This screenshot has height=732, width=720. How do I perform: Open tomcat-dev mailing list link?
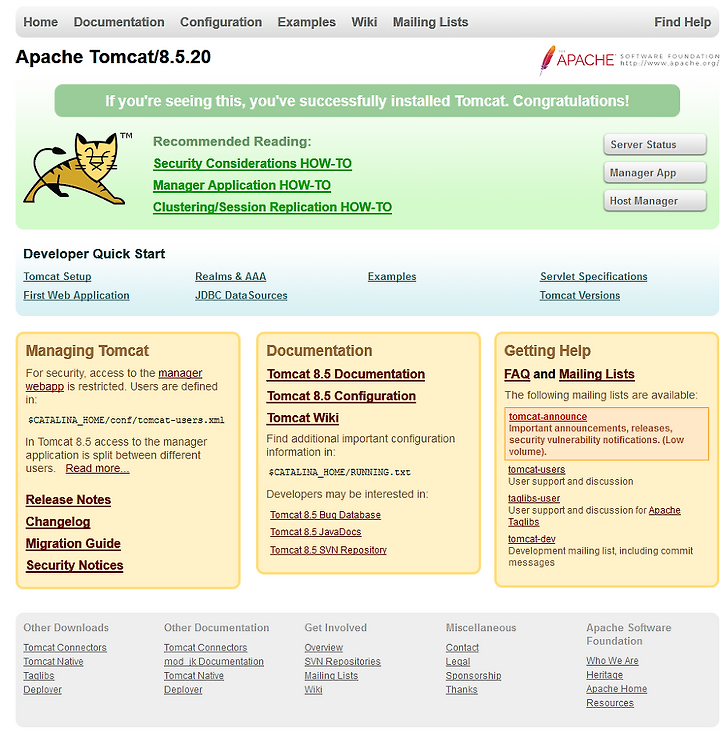[x=532, y=539]
